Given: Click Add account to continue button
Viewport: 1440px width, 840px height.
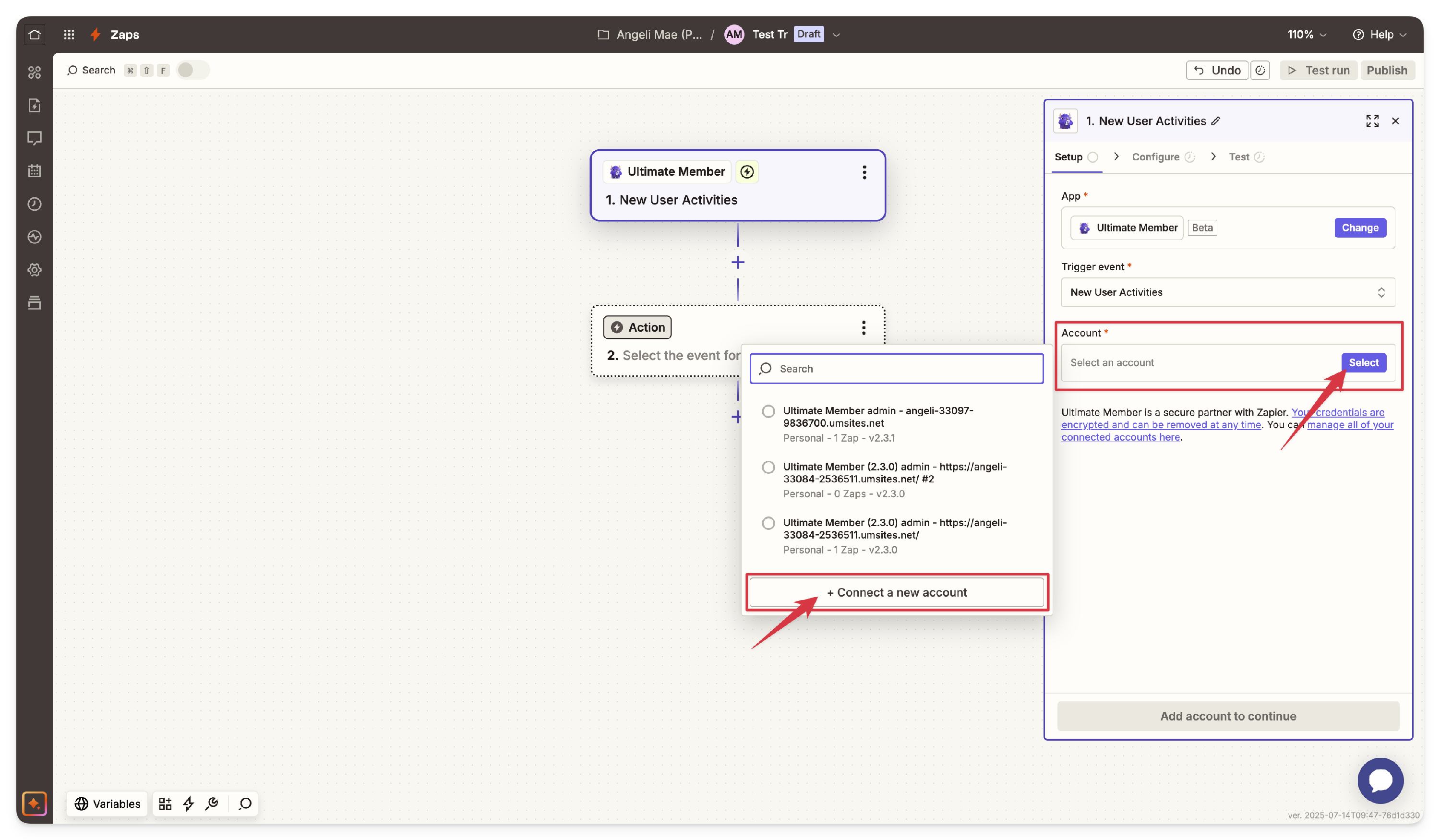Looking at the screenshot, I should click(x=1227, y=716).
